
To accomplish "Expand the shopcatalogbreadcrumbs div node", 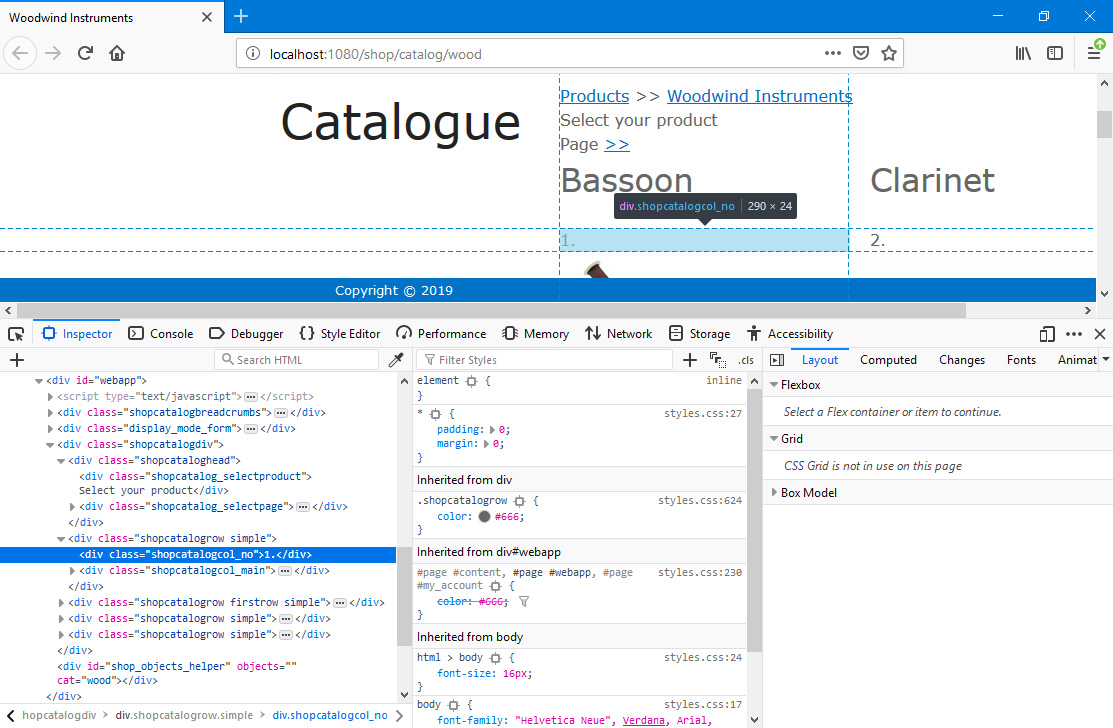I will (x=50, y=413).
